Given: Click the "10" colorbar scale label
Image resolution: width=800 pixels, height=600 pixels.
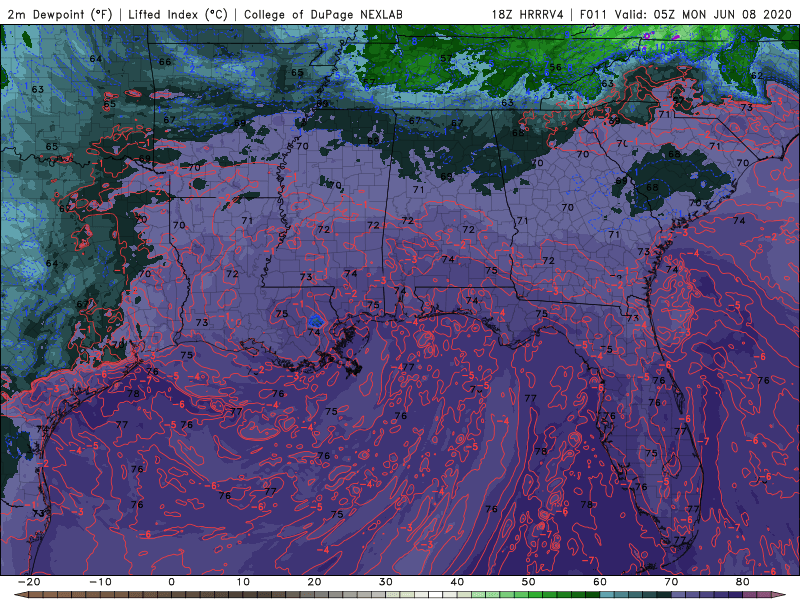Looking at the screenshot, I should click(243, 582).
